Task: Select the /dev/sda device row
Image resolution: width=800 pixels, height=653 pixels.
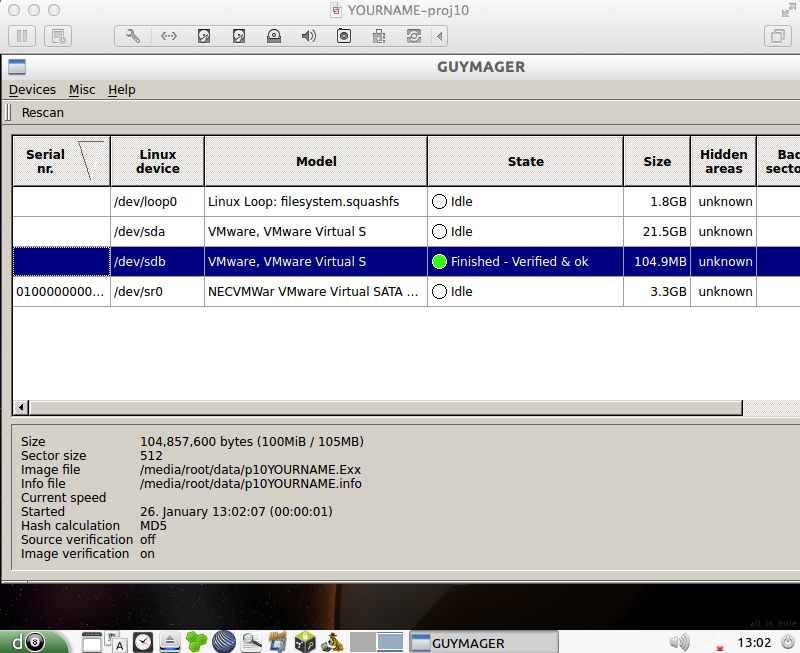Action: [x=406, y=232]
